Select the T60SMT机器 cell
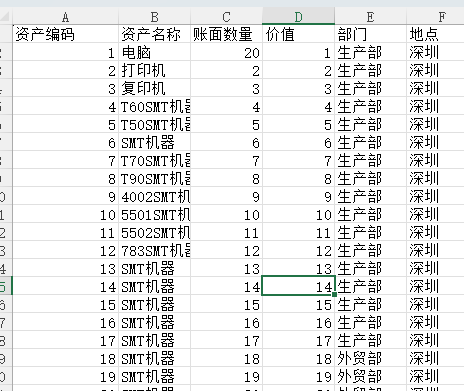The height and width of the screenshot is (391, 464). pos(154,106)
